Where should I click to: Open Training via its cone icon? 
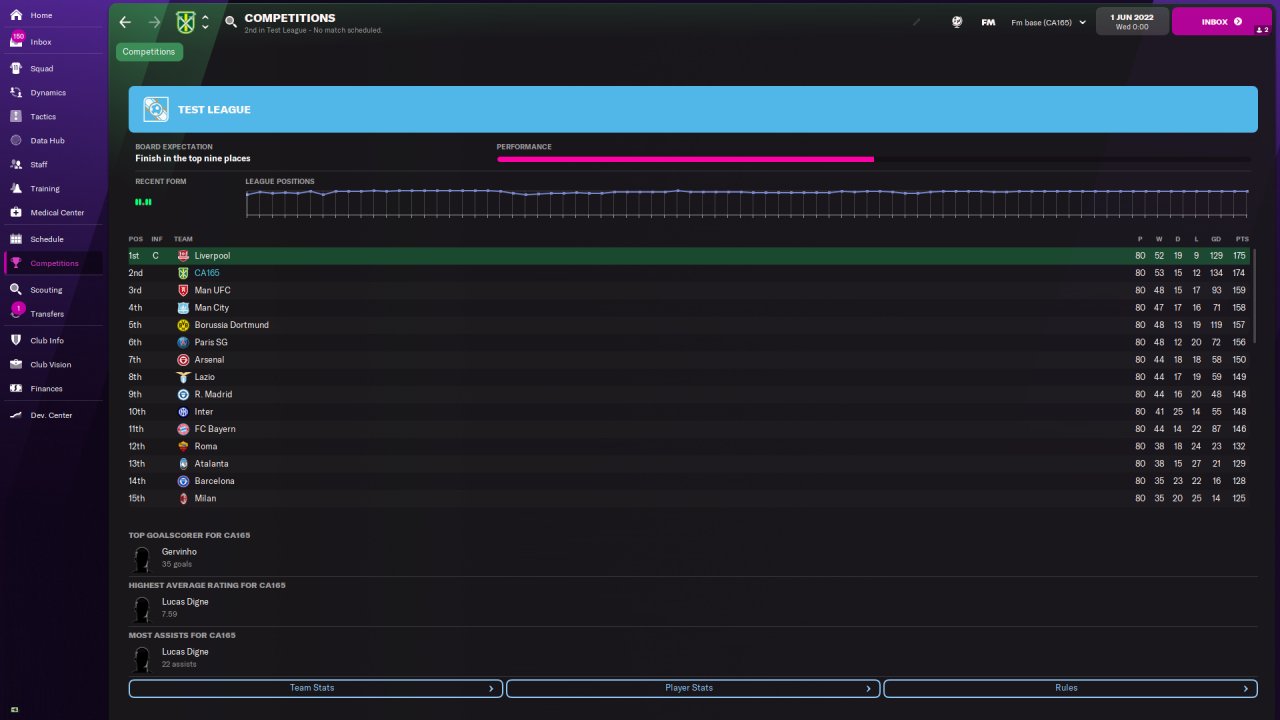(x=16, y=189)
